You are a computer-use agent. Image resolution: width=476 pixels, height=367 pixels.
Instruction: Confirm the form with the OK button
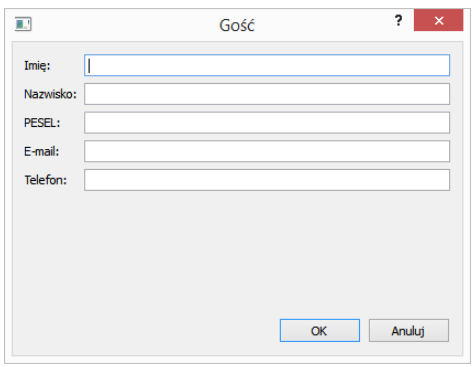(x=320, y=331)
